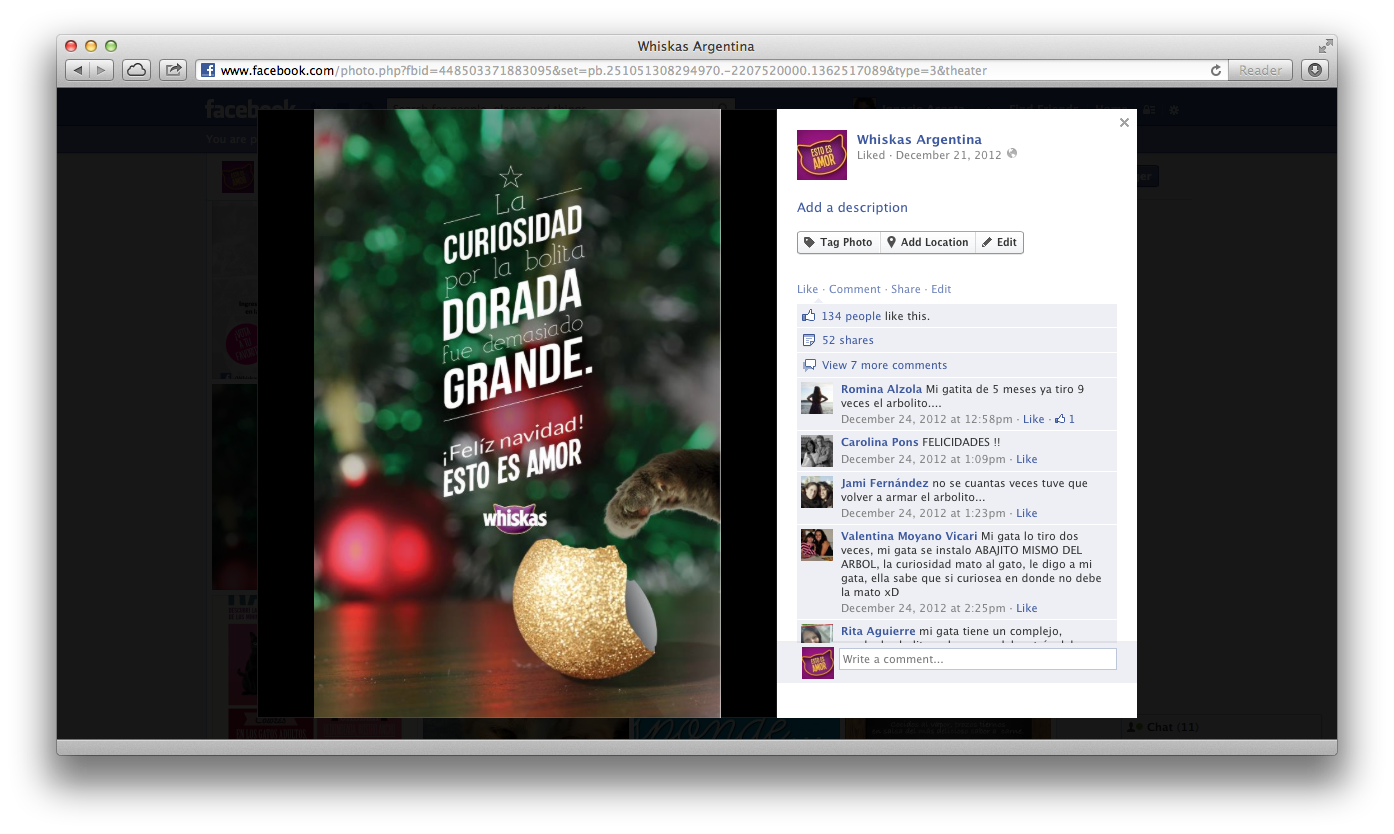Click Jami Fernández's avatar
This screenshot has width=1394, height=834.
(817, 492)
